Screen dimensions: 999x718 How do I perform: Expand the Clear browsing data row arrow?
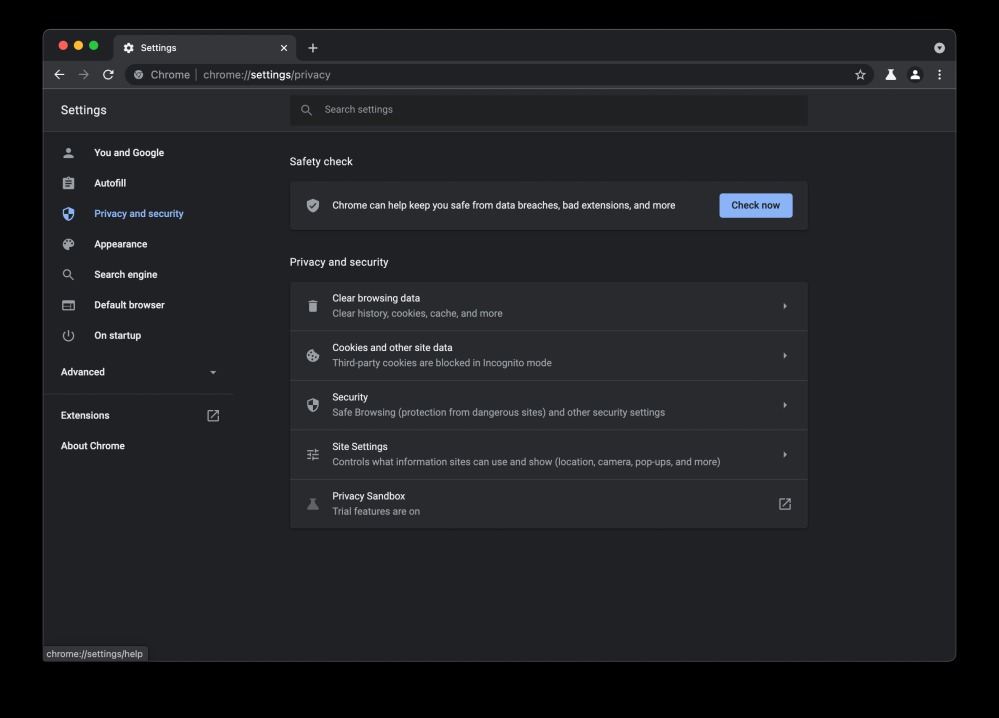784,306
